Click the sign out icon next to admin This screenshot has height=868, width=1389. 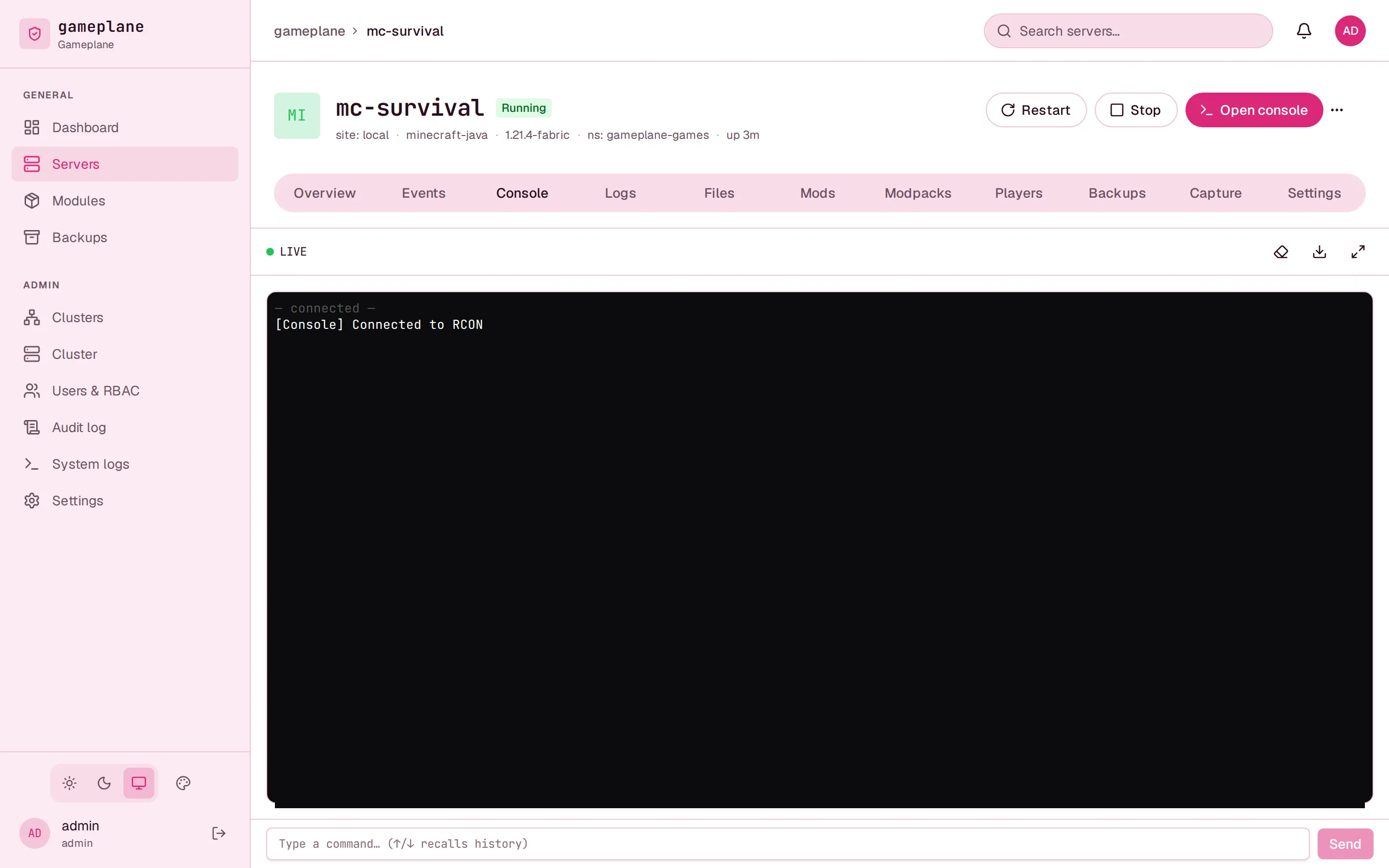[x=218, y=833]
